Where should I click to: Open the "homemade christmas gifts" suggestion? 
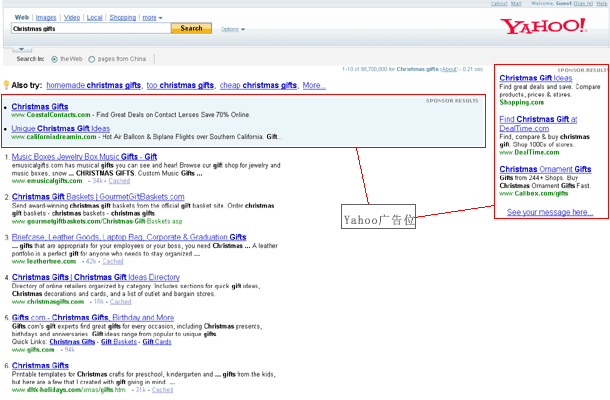click(93, 86)
